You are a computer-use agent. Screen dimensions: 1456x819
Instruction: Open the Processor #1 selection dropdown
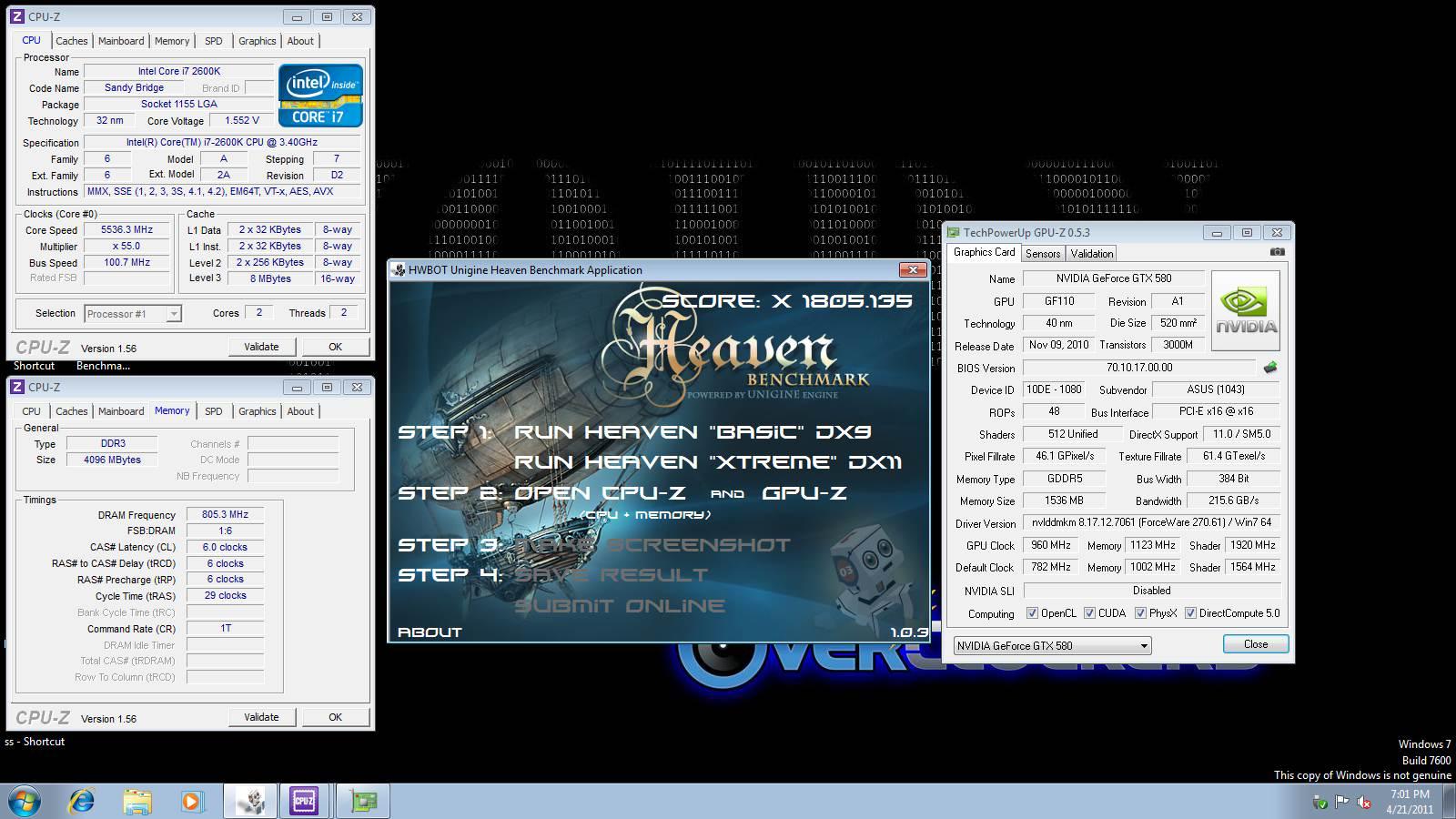click(133, 314)
